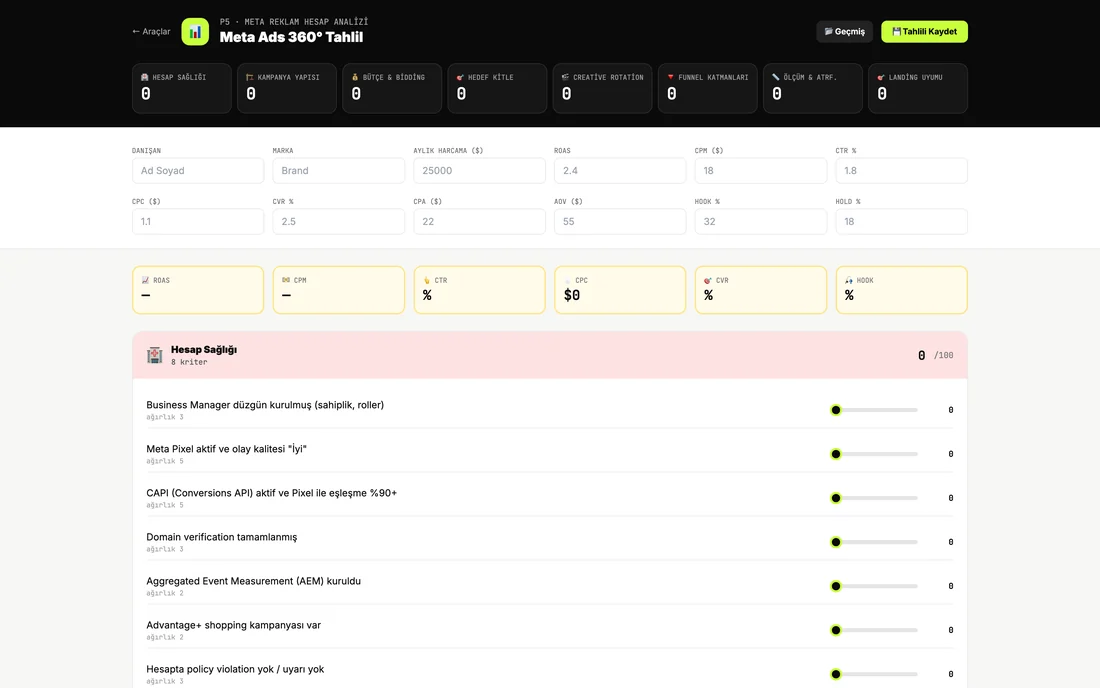This screenshot has height=688, width=1100.
Task: Focus the Danışan name input field
Action: coord(198,170)
